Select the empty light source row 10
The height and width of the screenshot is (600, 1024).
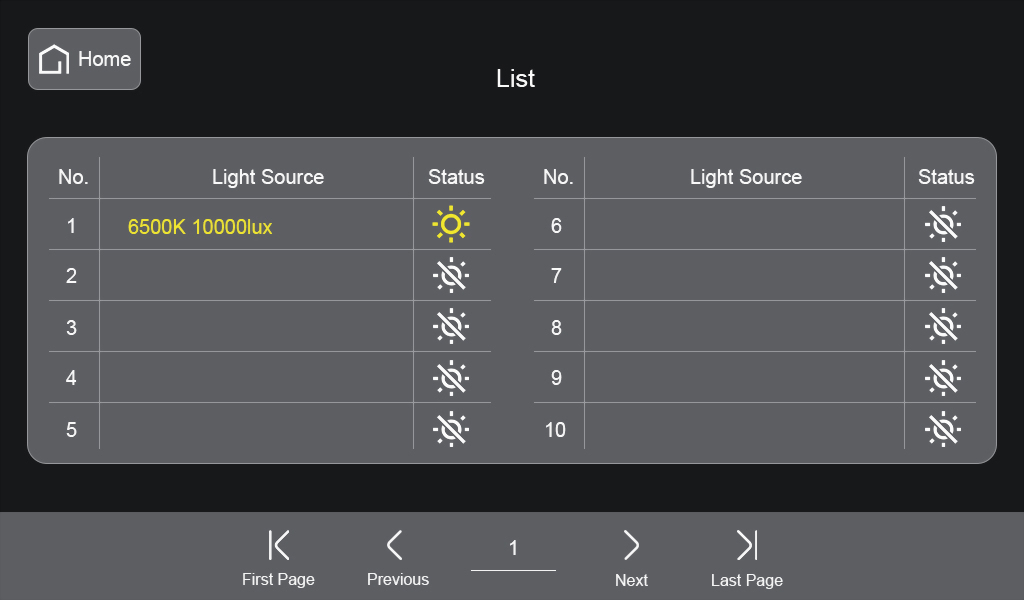click(x=744, y=429)
